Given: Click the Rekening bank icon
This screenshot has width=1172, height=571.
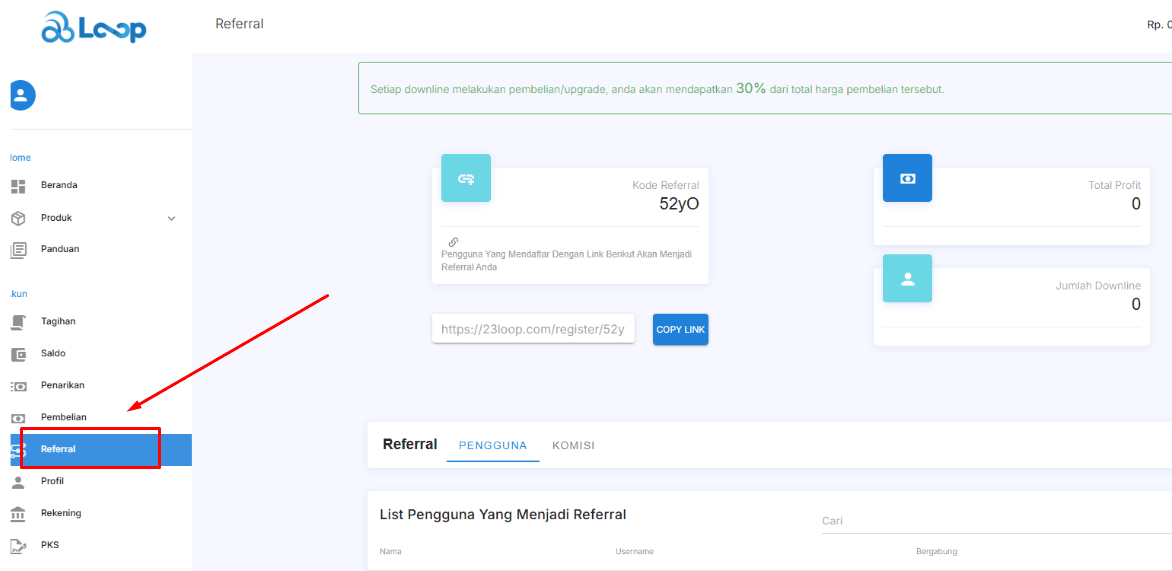Looking at the screenshot, I should click(x=19, y=513).
